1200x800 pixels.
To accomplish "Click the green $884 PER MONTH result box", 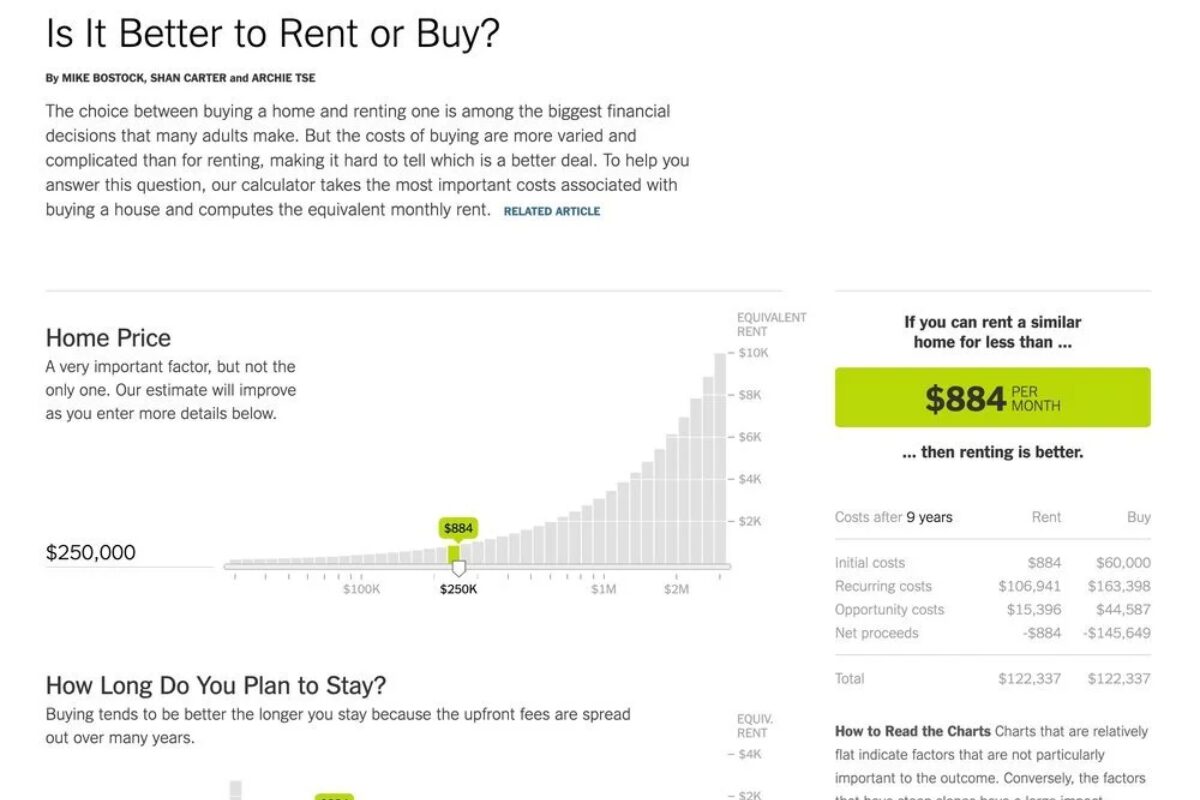I will pos(992,397).
